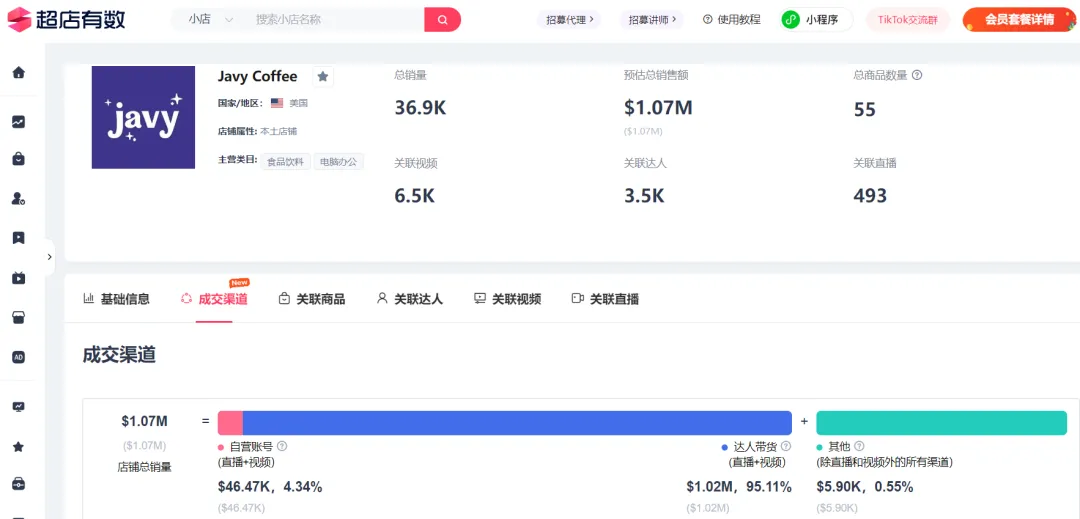Switch to the 成交渠道 tab
The image size is (1080, 519).
point(214,299)
